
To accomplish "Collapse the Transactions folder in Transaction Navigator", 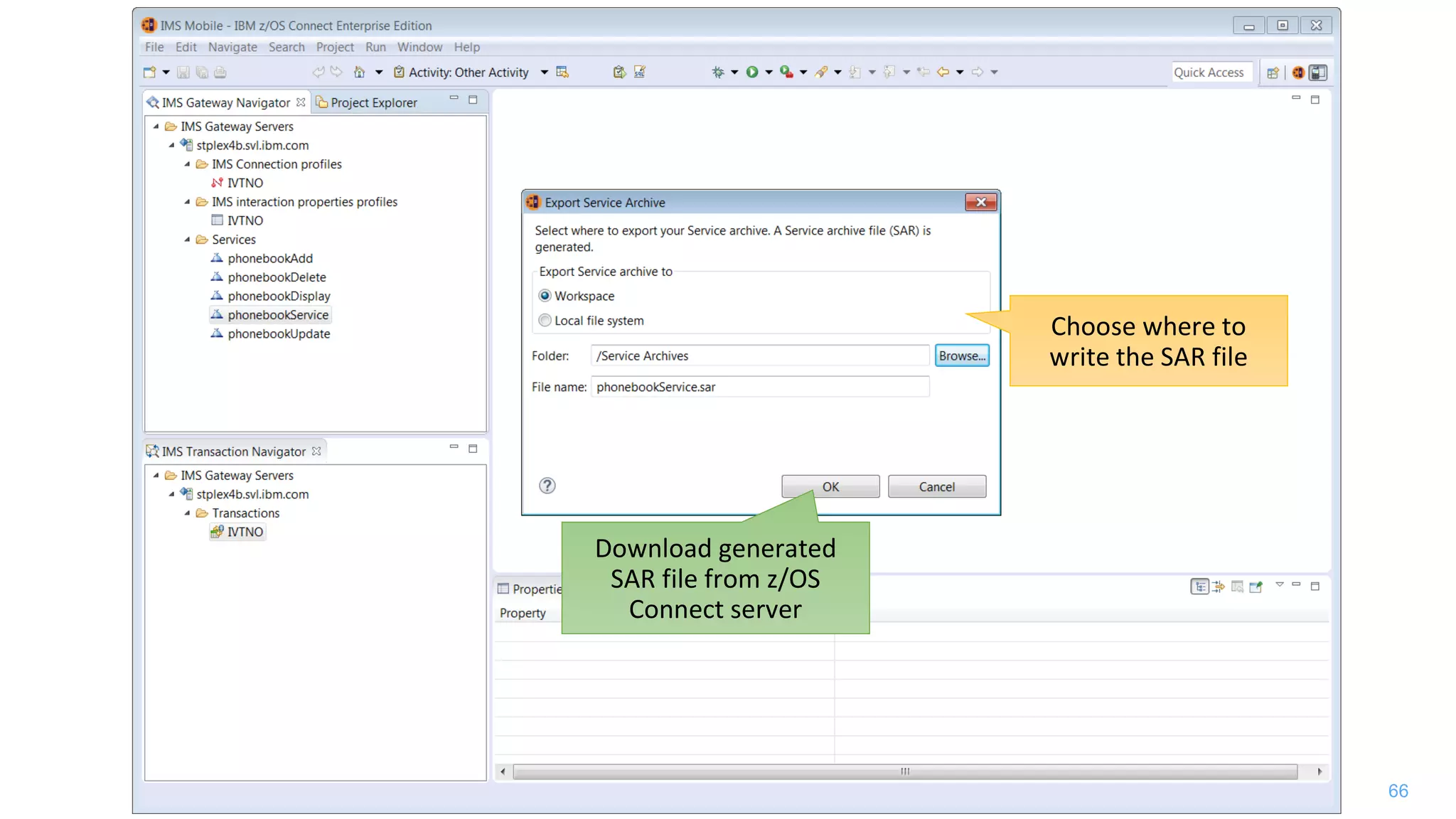I will [x=187, y=513].
